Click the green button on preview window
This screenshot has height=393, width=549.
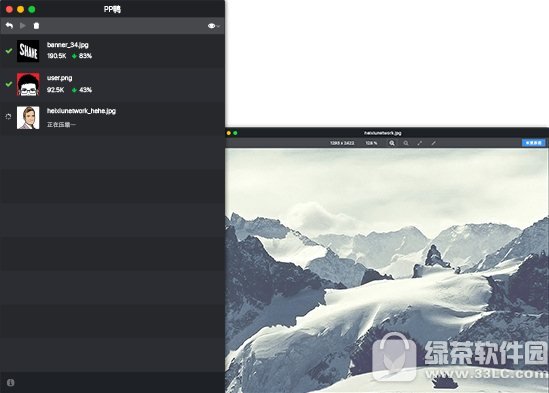235,133
